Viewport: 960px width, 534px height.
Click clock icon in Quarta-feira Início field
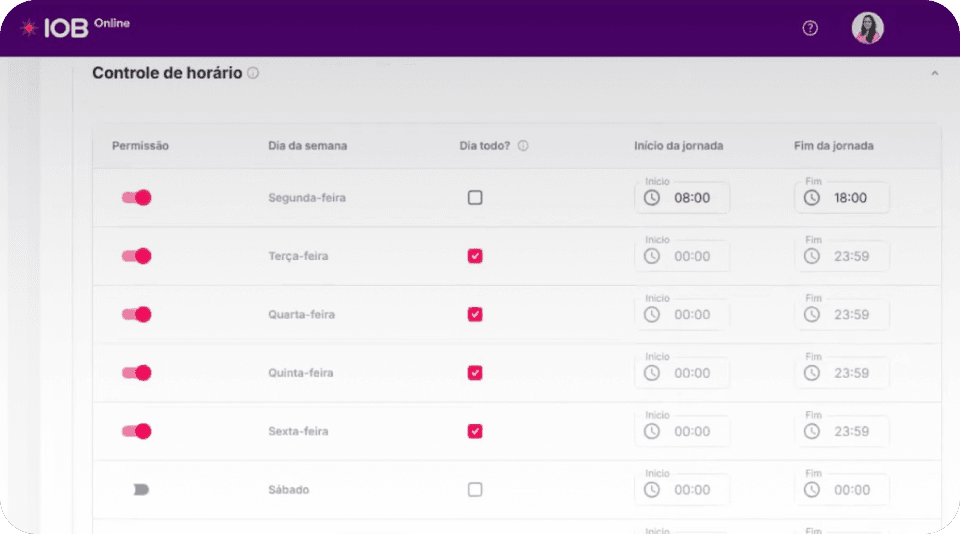tap(652, 315)
